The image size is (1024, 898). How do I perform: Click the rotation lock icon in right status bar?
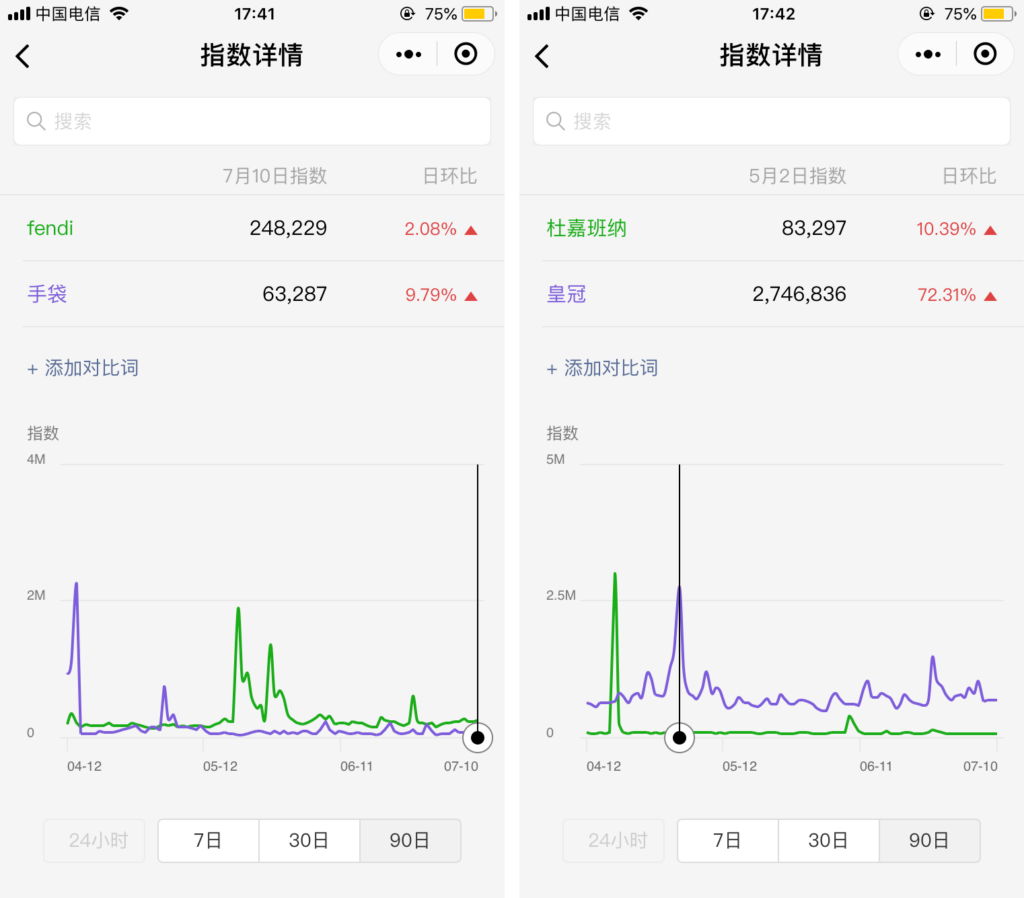[x=926, y=14]
